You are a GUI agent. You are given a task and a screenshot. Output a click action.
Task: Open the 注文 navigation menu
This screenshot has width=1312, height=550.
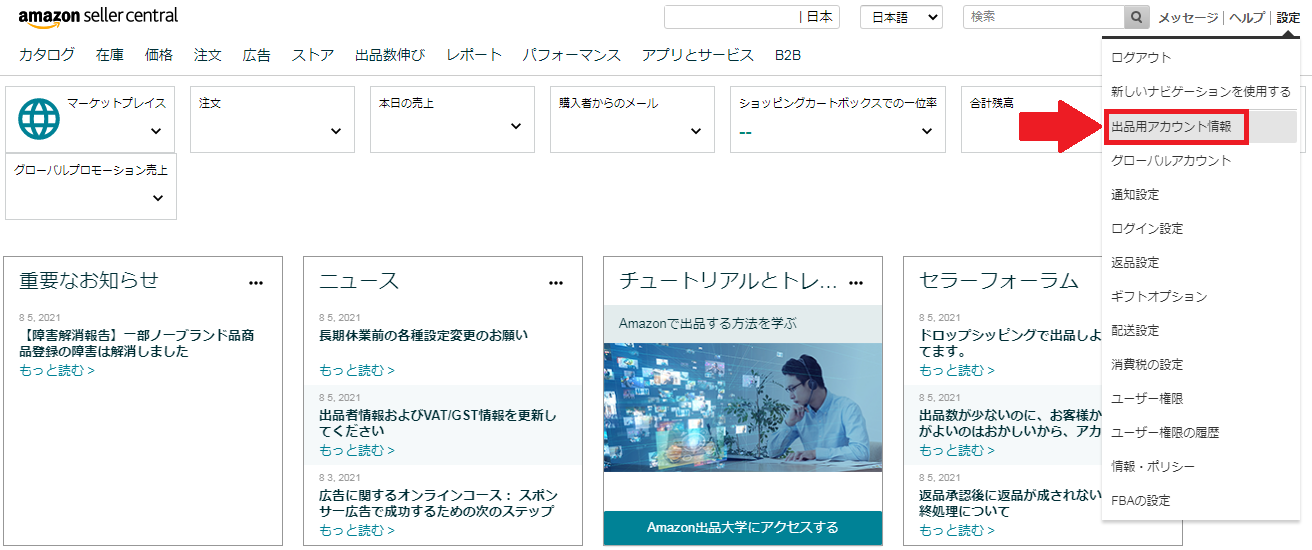208,55
